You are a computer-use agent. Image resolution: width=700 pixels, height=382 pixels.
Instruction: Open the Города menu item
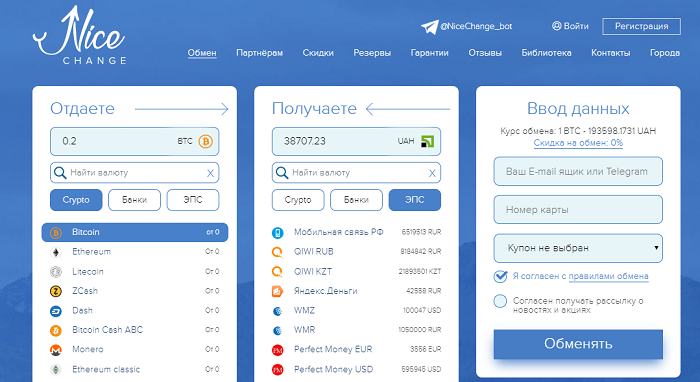[665, 53]
